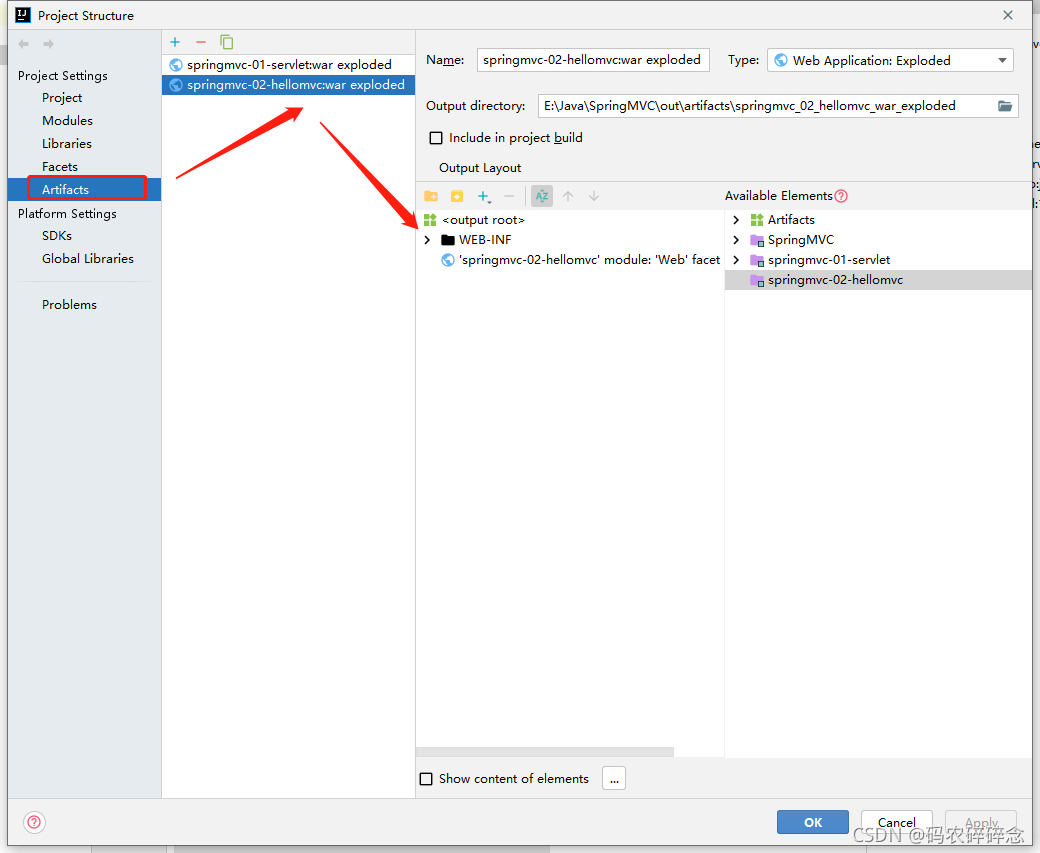Expand springmvc-01-servlet in Available Elements
Viewport: 1040px width, 853px height.
pyautogui.click(x=736, y=260)
